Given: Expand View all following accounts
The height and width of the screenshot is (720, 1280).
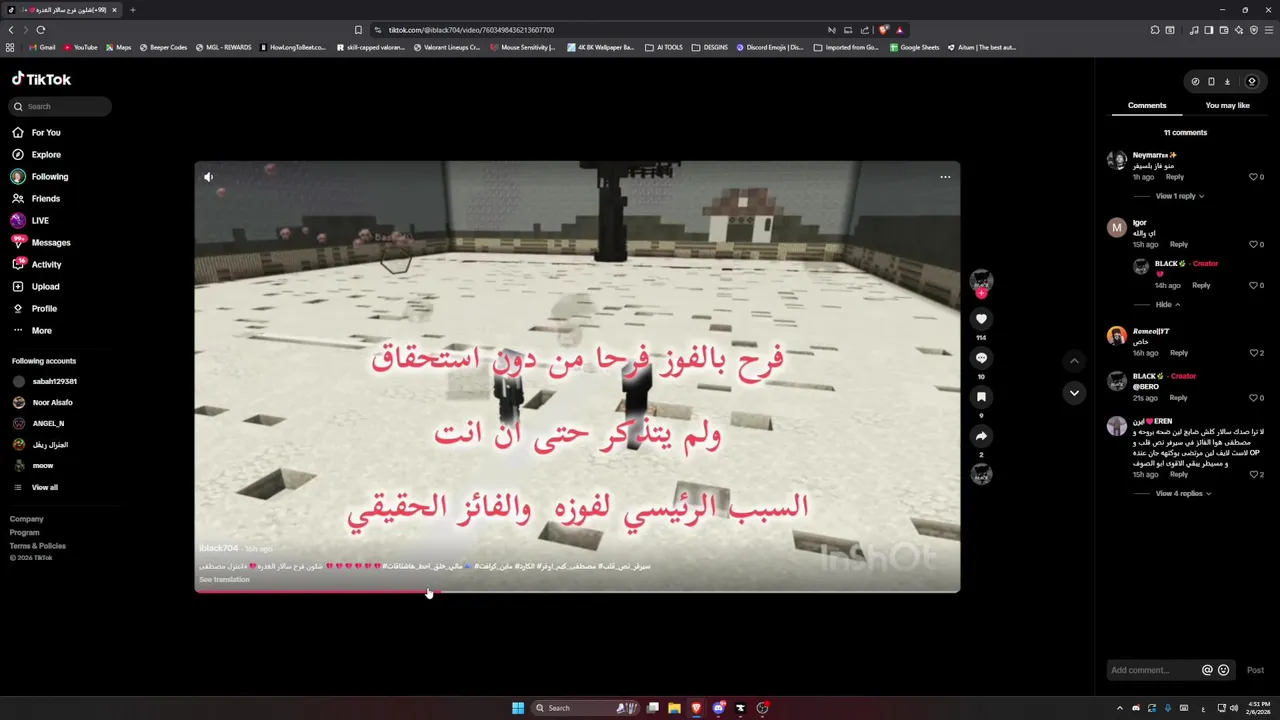Looking at the screenshot, I should coord(35,487).
